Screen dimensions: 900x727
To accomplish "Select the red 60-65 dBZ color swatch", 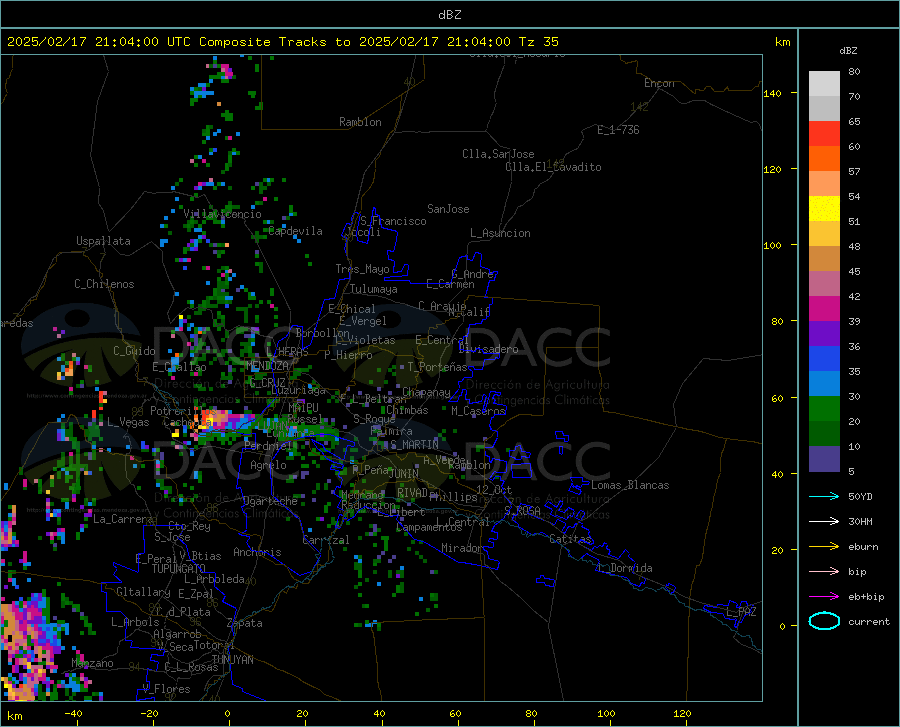I will click(824, 134).
